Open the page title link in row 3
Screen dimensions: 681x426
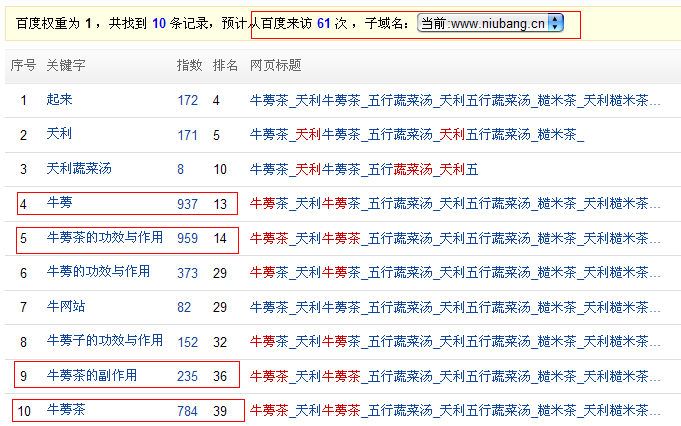pos(364,170)
